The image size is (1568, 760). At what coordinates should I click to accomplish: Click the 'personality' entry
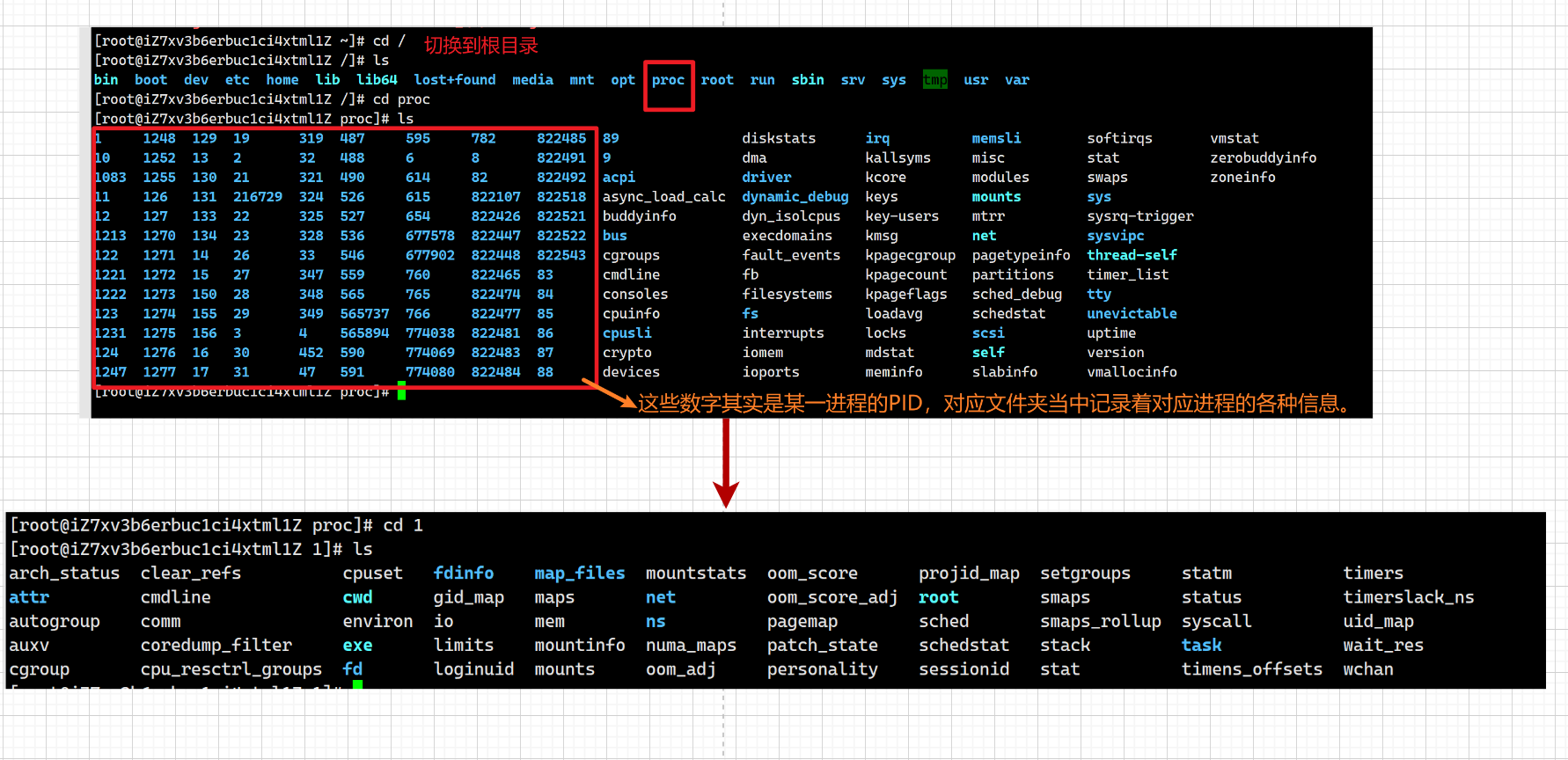pyautogui.click(x=823, y=669)
